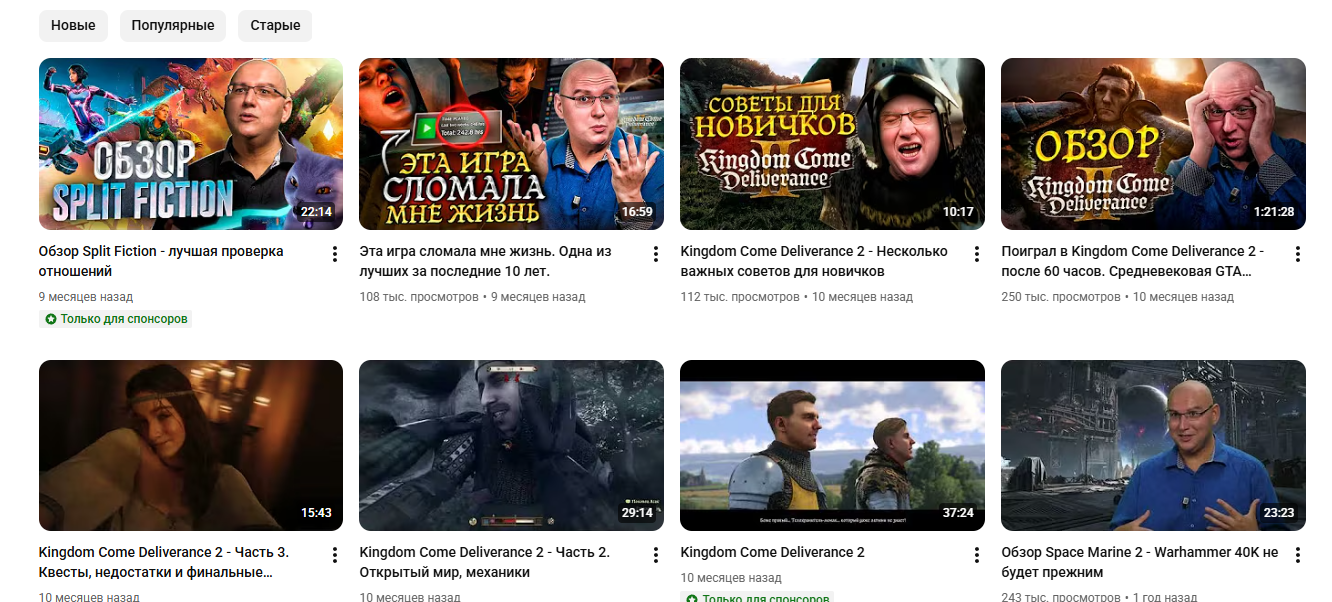Open the 29:14 Kingdom Come Часть 2 thumbnail

click(511, 445)
